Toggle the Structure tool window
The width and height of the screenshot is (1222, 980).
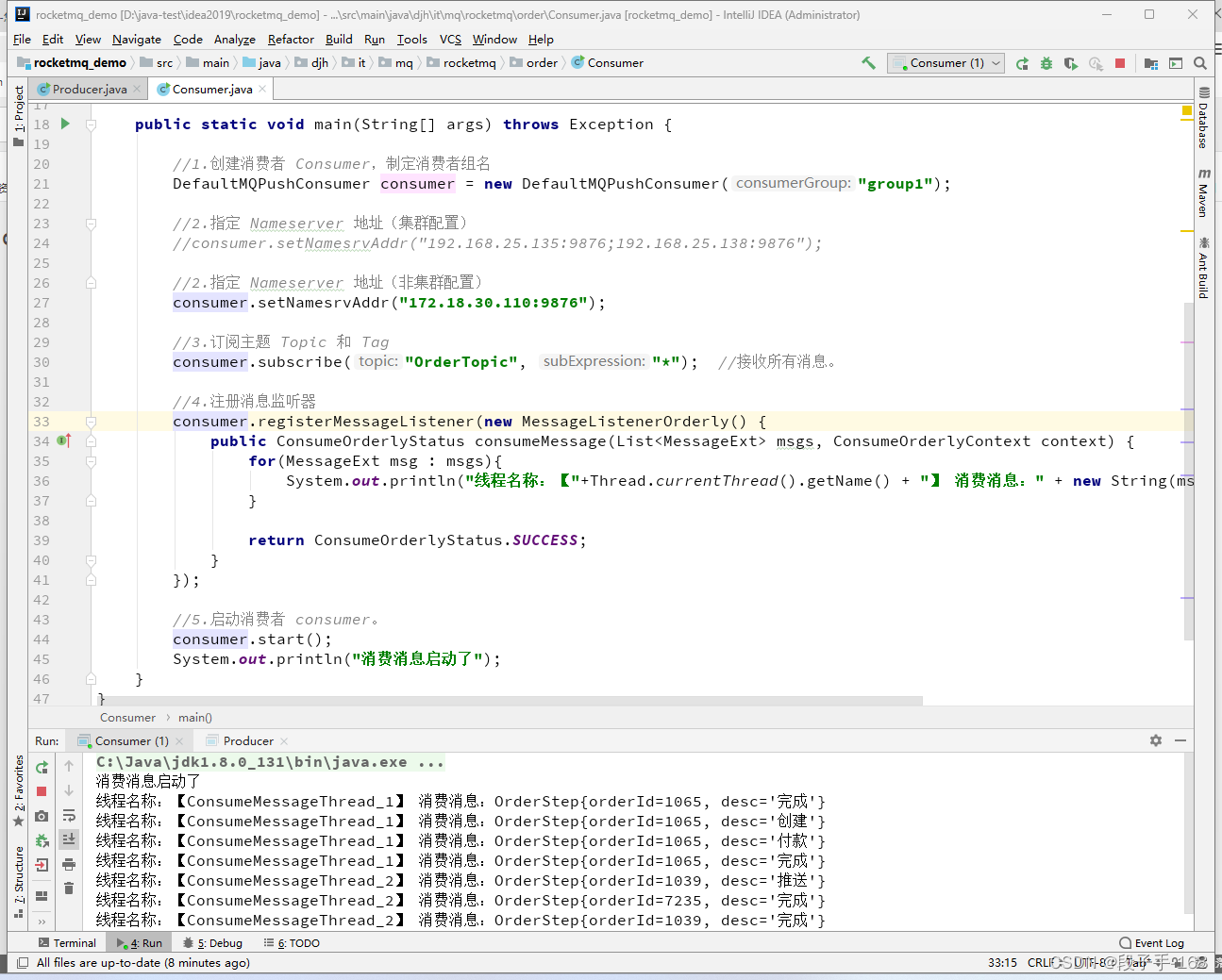click(x=19, y=882)
